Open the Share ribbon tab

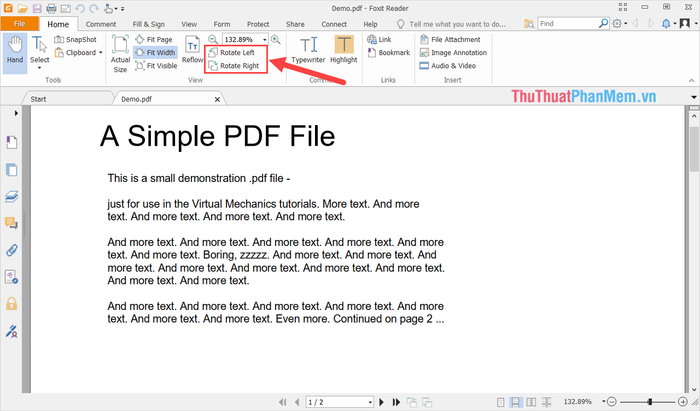tap(295, 24)
